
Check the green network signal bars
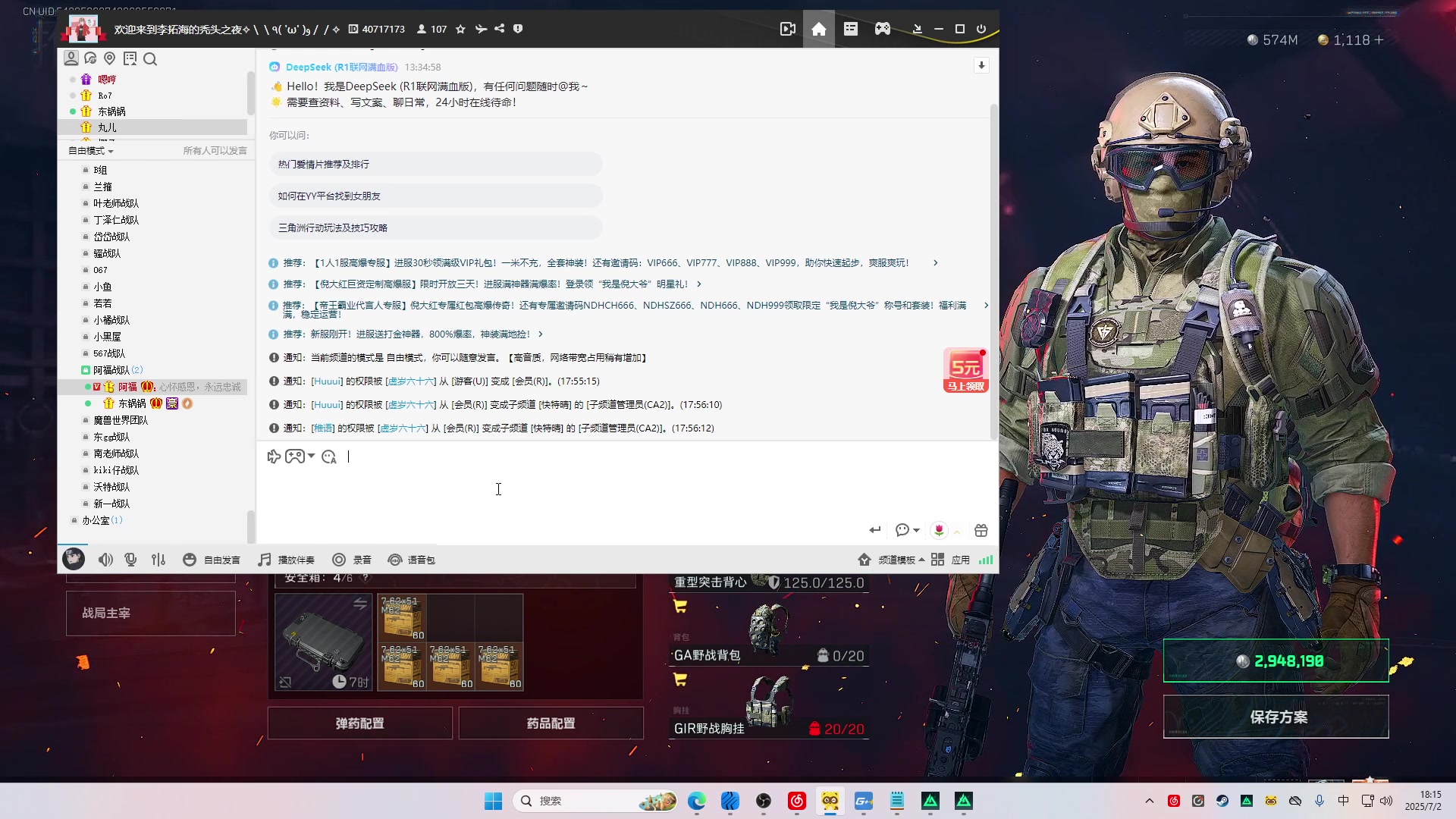pos(986,560)
